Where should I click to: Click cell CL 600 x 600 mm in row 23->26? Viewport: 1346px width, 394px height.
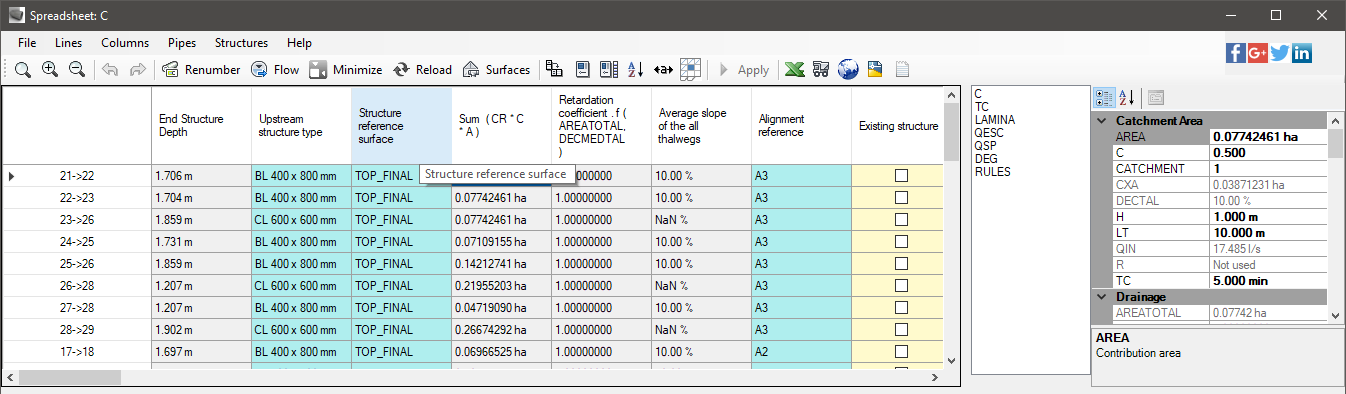coord(301,220)
